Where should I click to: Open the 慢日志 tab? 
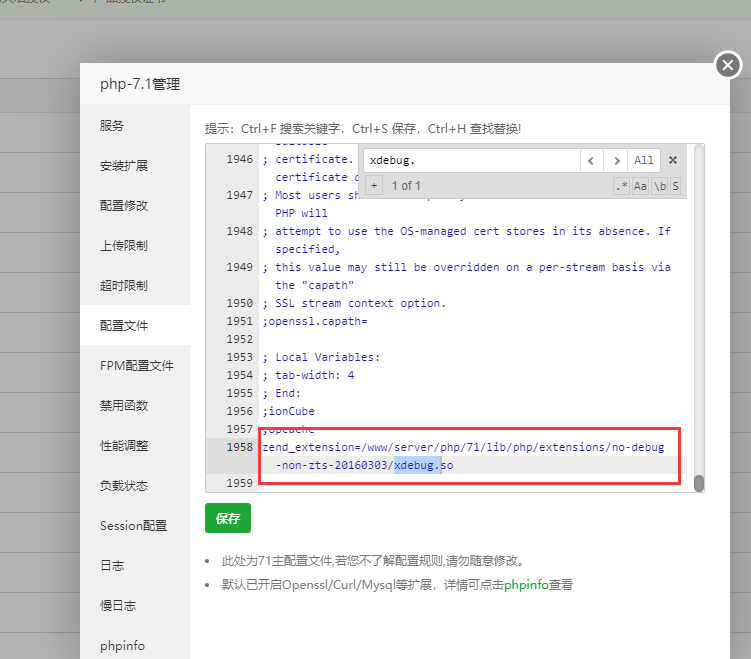pos(135,605)
